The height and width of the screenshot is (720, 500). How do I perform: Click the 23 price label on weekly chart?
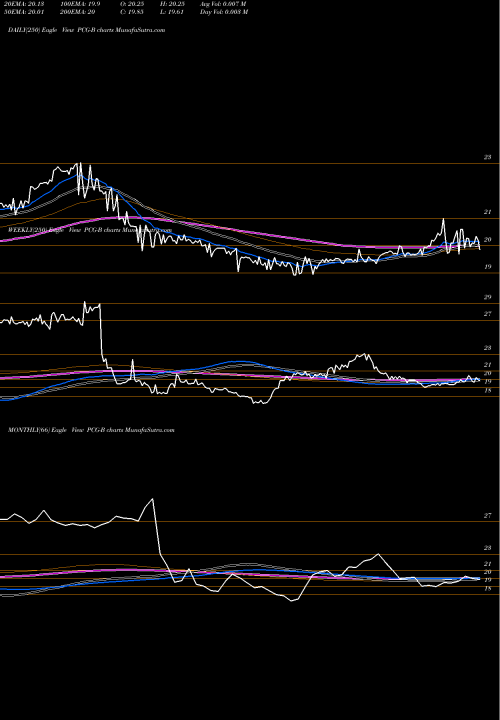[x=487, y=348]
